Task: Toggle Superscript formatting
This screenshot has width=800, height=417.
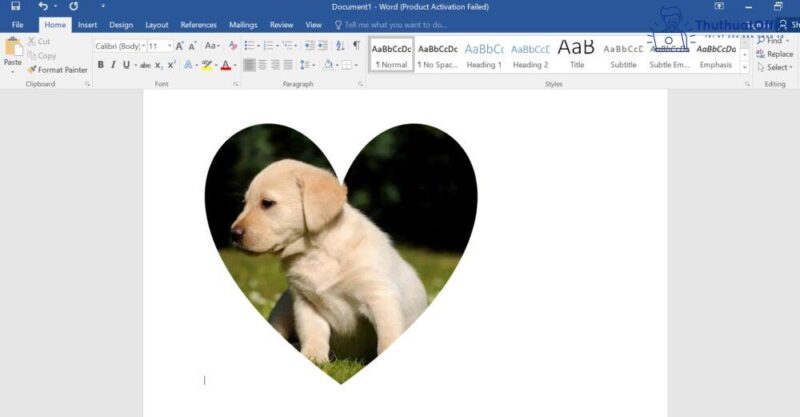Action: point(172,65)
